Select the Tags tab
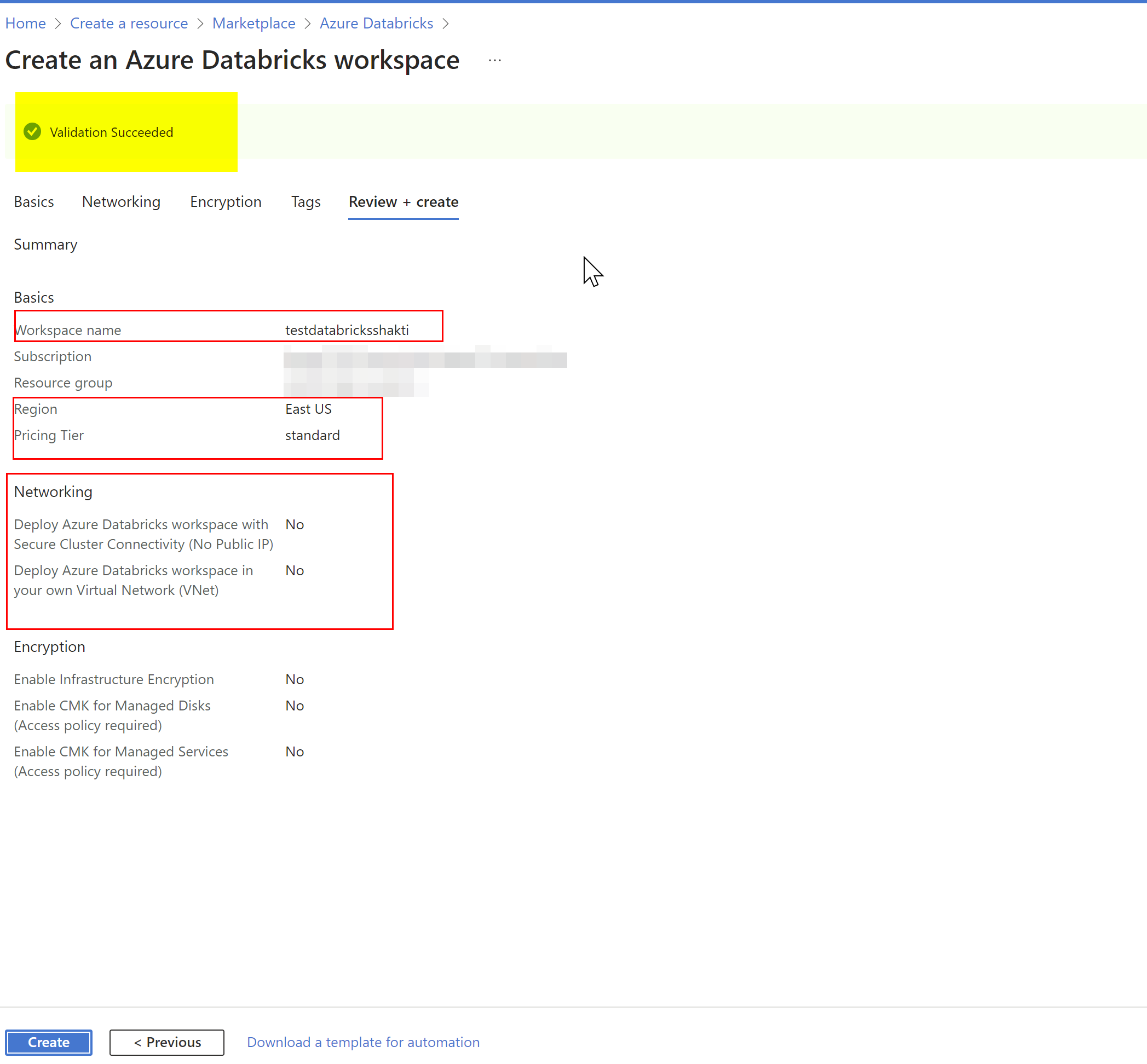1147x1064 pixels. (x=306, y=202)
